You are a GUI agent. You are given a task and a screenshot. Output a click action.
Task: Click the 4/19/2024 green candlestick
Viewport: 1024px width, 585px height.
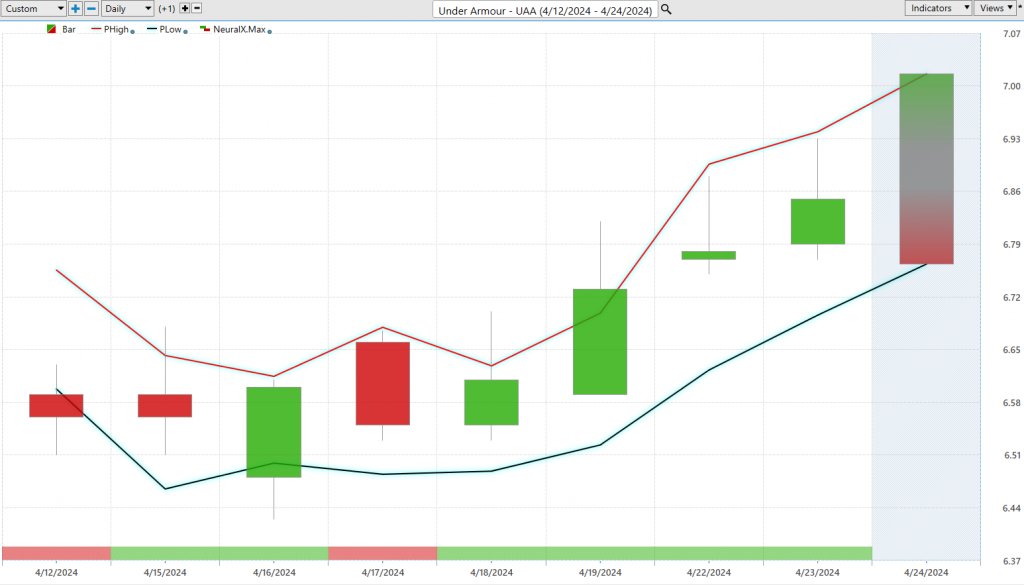600,341
